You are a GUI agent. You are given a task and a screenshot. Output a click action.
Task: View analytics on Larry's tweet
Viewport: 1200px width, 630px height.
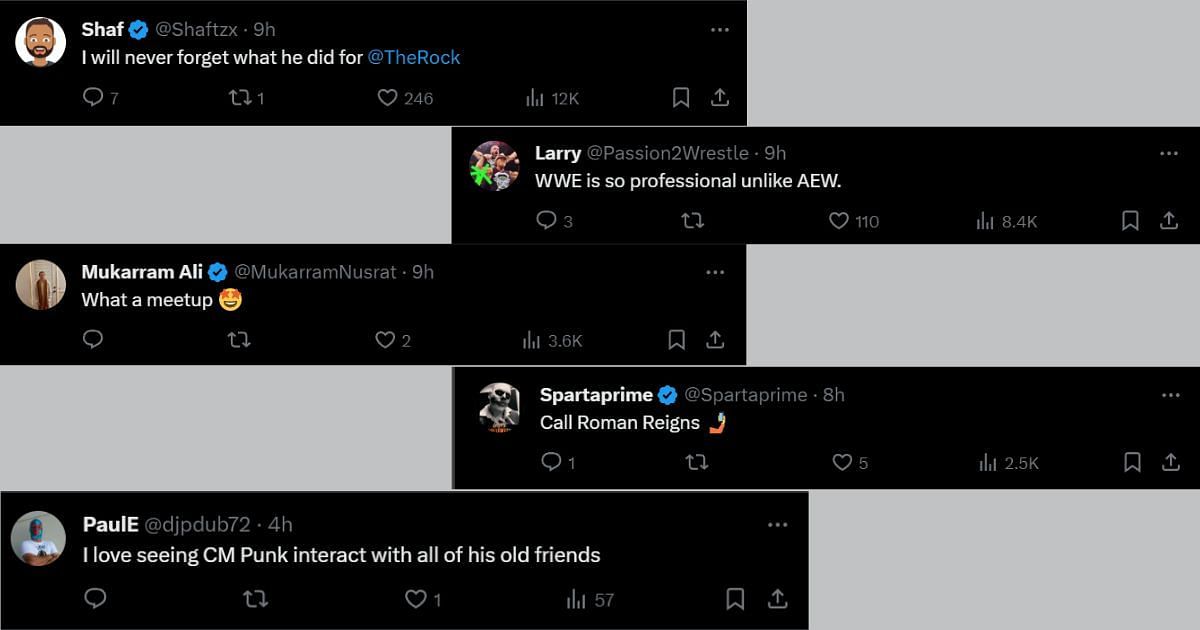point(985,220)
